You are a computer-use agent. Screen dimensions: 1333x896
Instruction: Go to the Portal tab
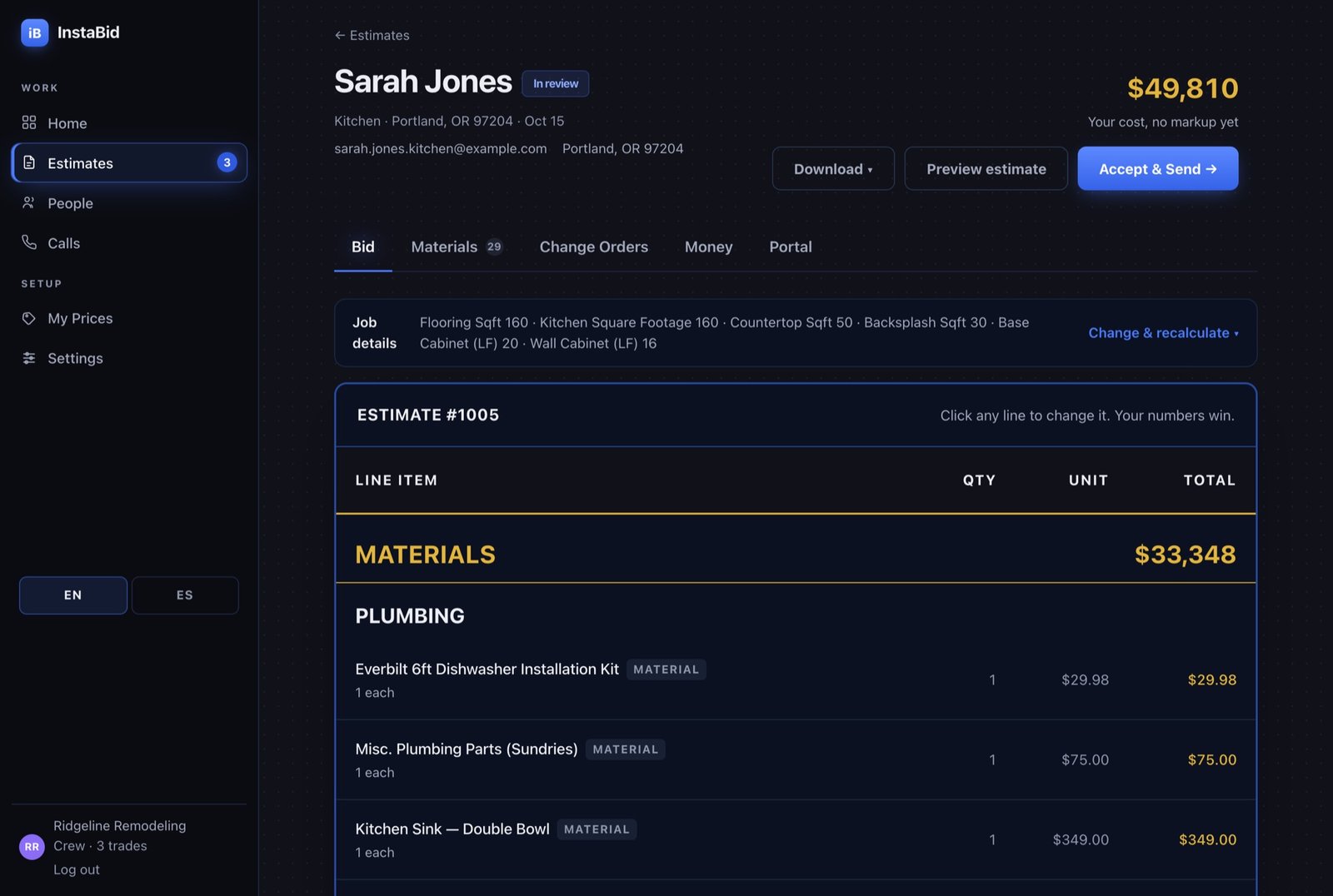[791, 247]
